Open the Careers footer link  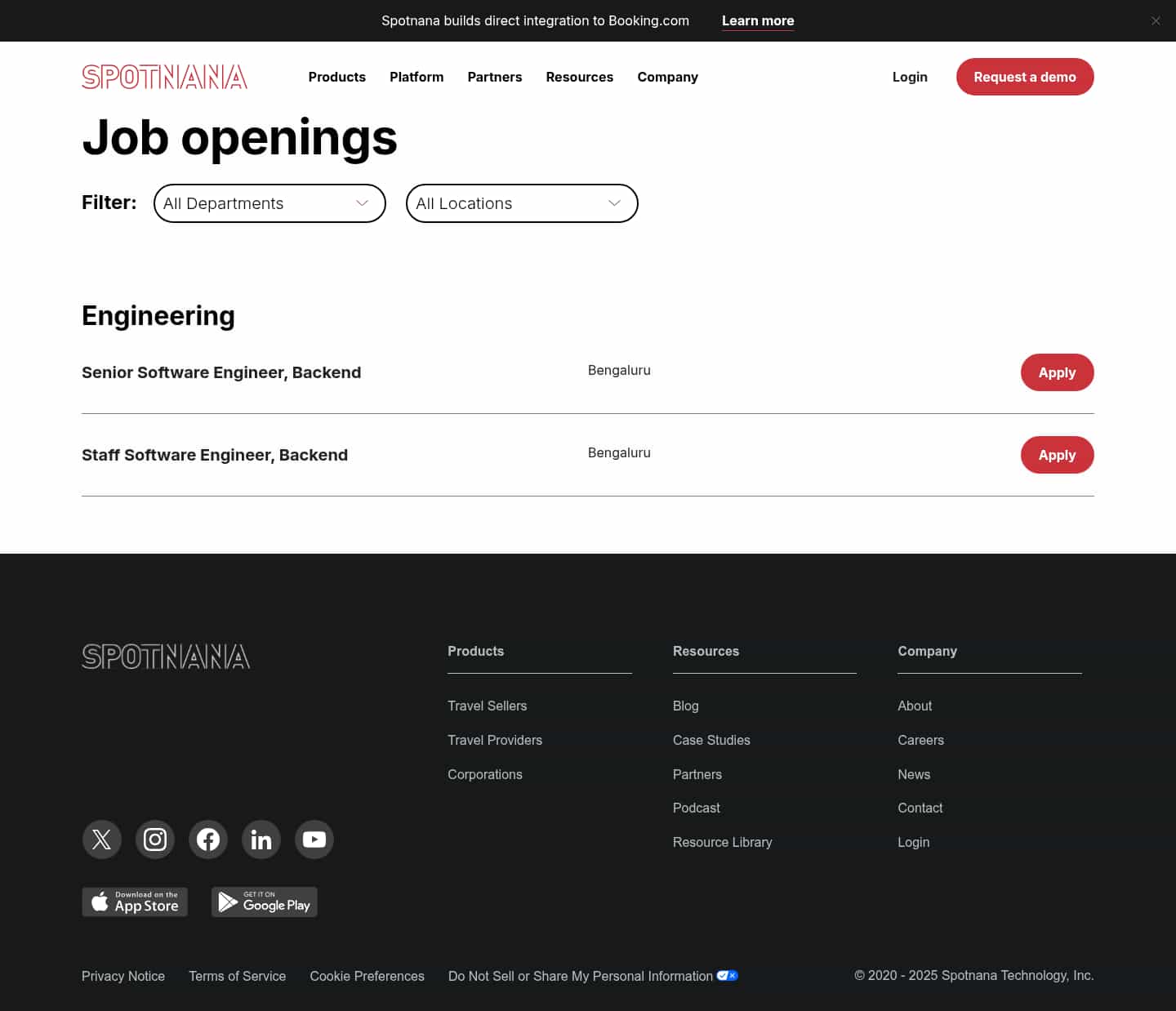pyautogui.click(x=920, y=740)
